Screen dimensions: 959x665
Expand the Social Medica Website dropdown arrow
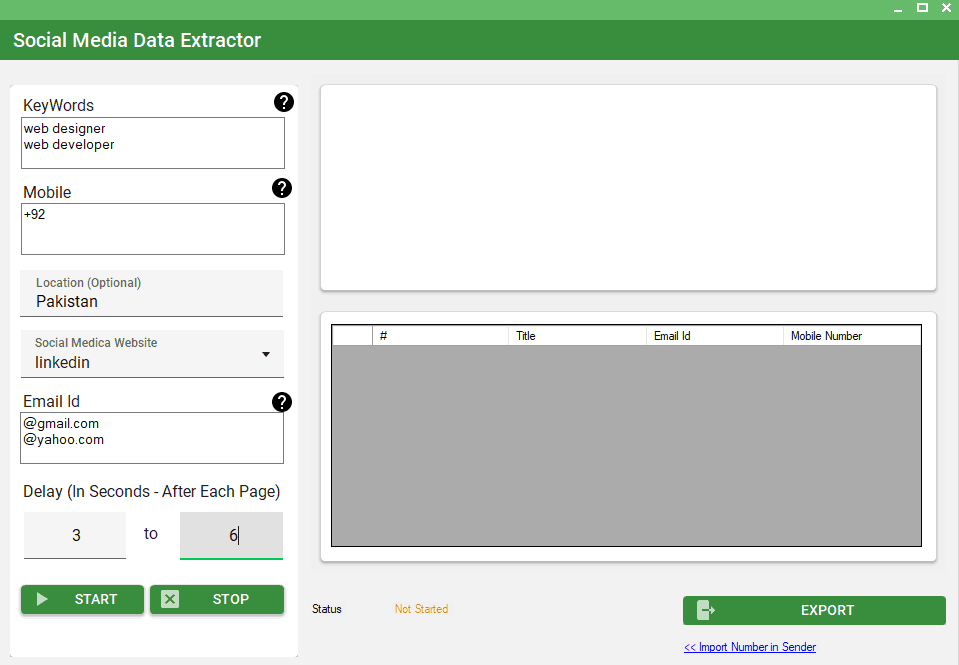point(266,354)
